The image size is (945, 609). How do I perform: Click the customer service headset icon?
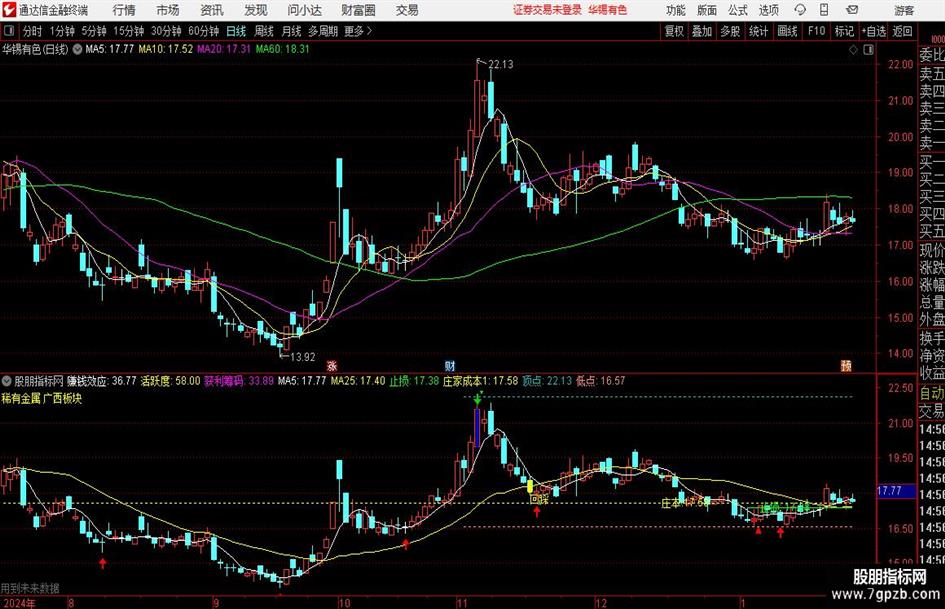click(x=800, y=10)
